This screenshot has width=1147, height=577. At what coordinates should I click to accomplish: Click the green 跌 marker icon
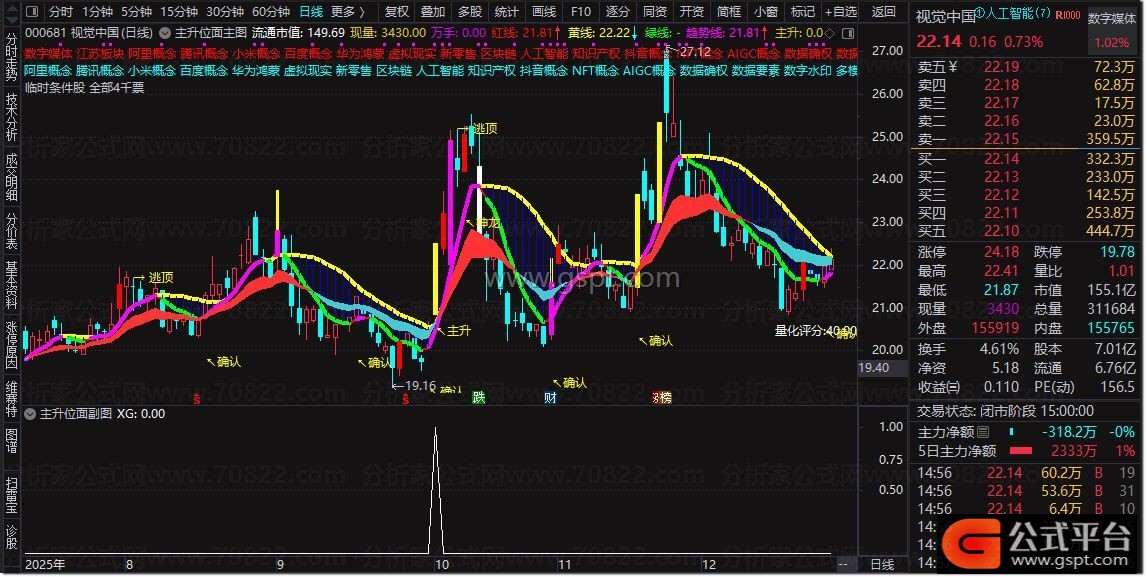pyautogui.click(x=479, y=398)
